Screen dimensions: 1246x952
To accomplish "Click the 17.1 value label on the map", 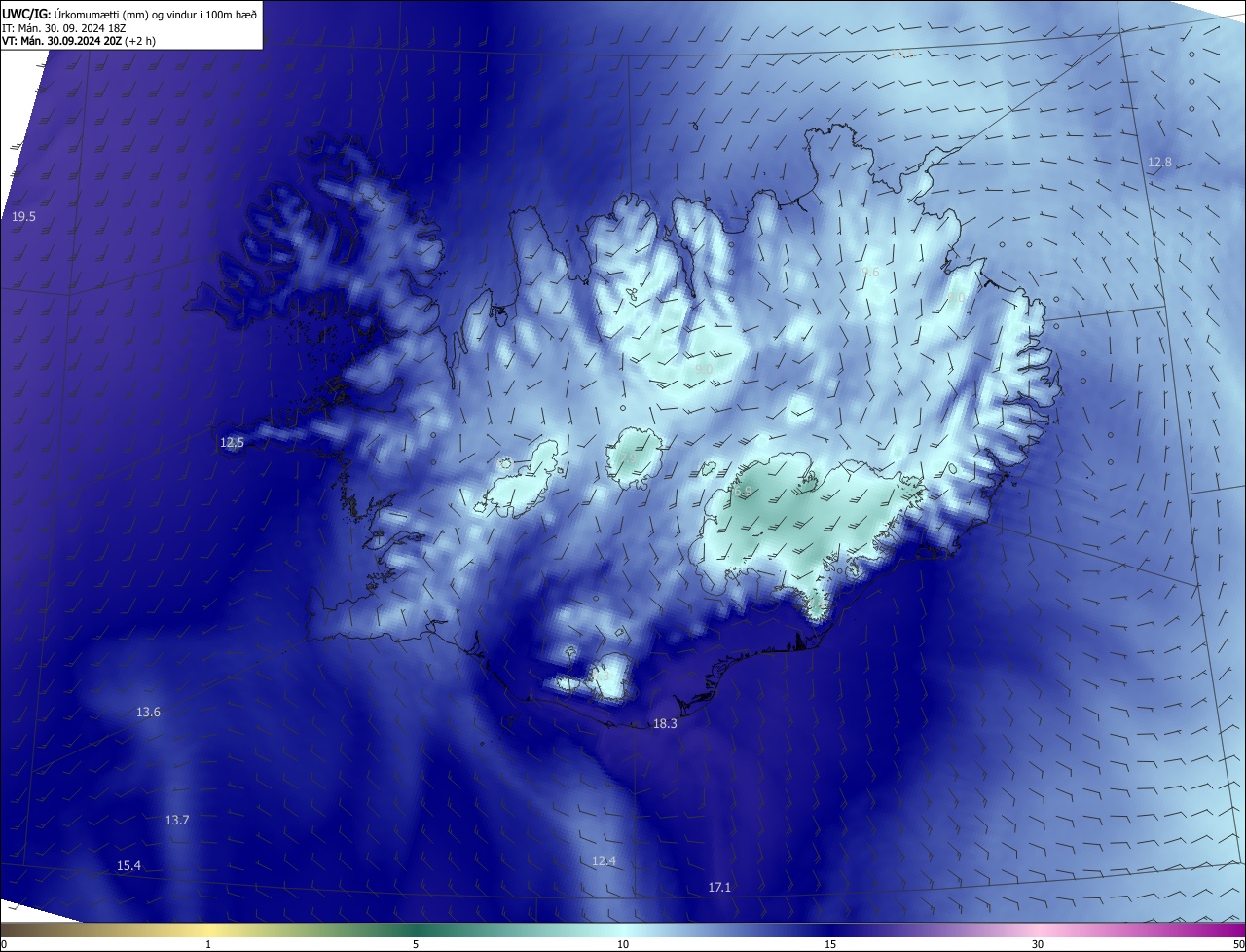I will (x=718, y=887).
